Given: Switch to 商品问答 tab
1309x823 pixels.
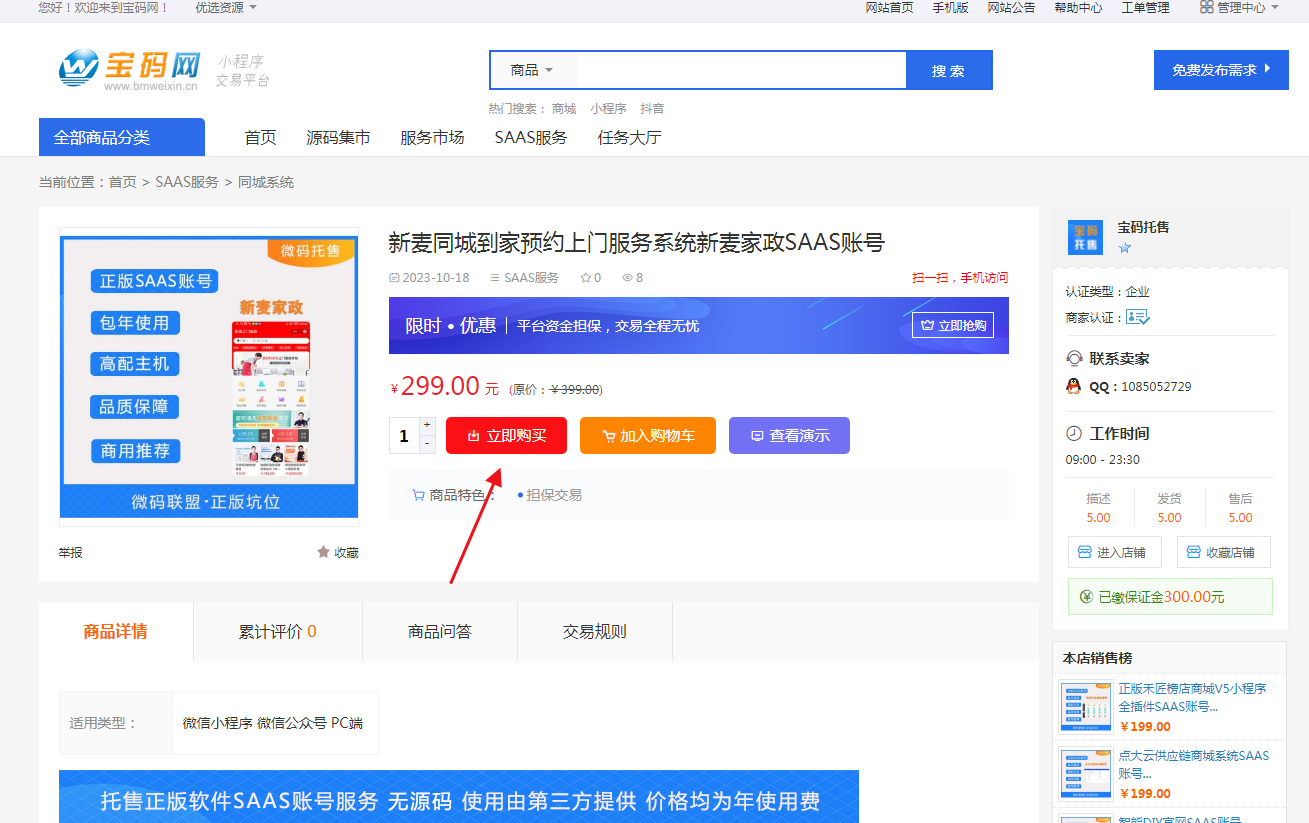Looking at the screenshot, I should pyautogui.click(x=440, y=631).
